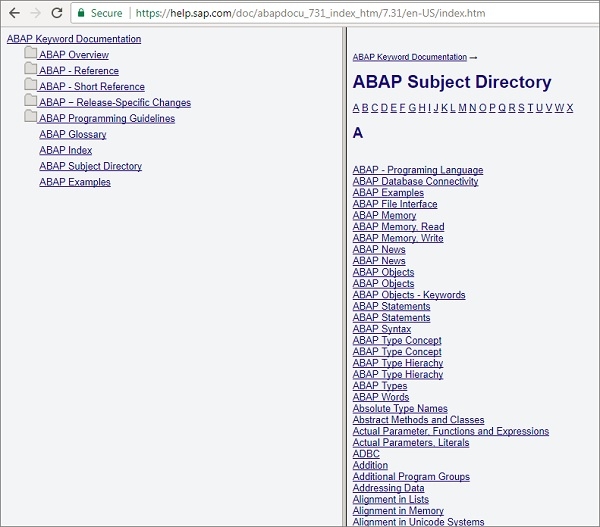Open Alignment in Memory link
This screenshot has width=600, height=527.
pyautogui.click(x=398, y=511)
